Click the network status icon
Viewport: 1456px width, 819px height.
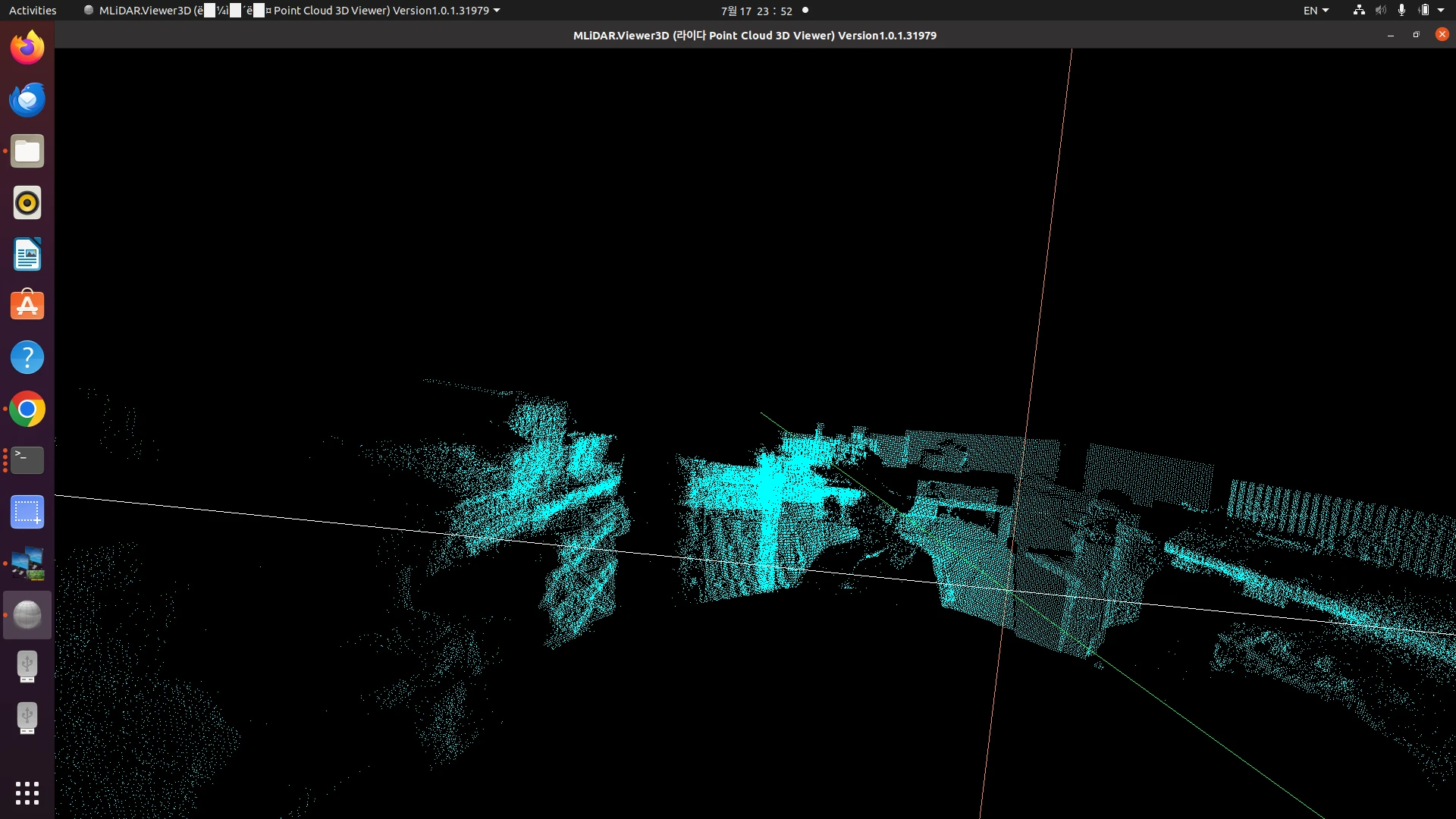(1359, 11)
